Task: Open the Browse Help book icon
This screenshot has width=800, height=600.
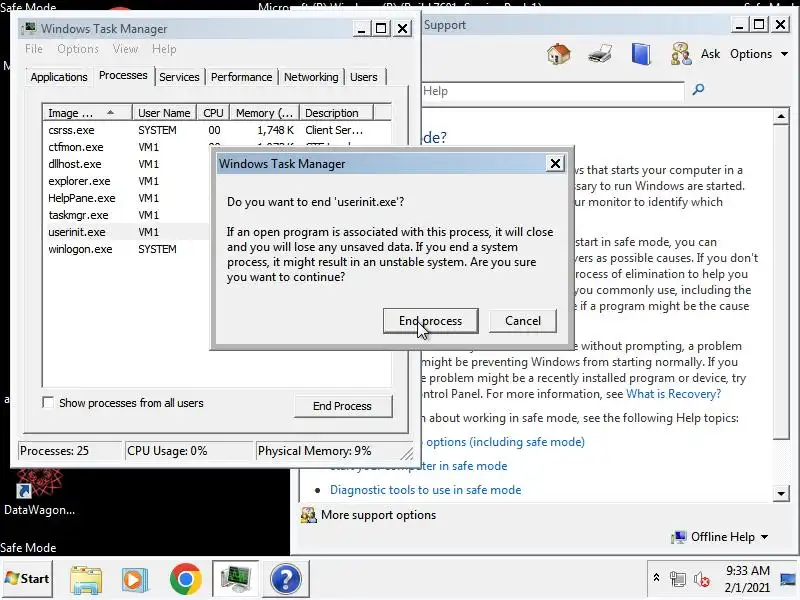Action: (641, 54)
